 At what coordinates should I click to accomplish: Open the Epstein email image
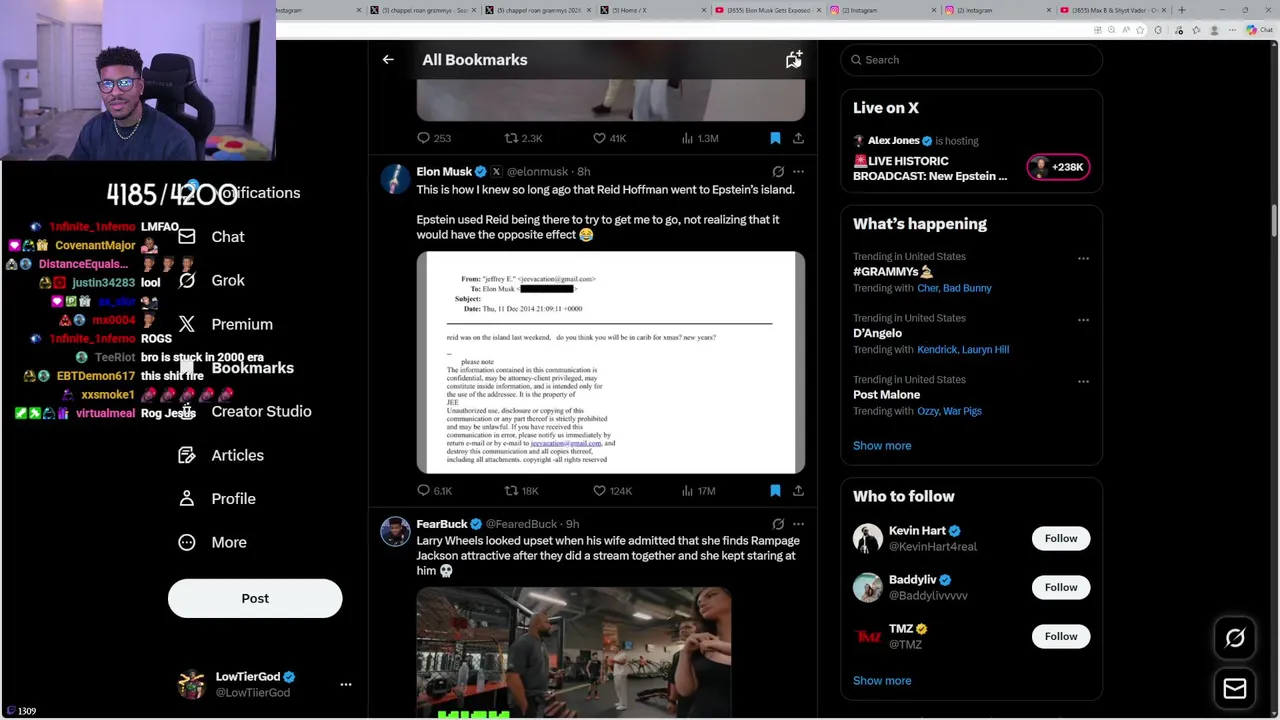(x=611, y=362)
